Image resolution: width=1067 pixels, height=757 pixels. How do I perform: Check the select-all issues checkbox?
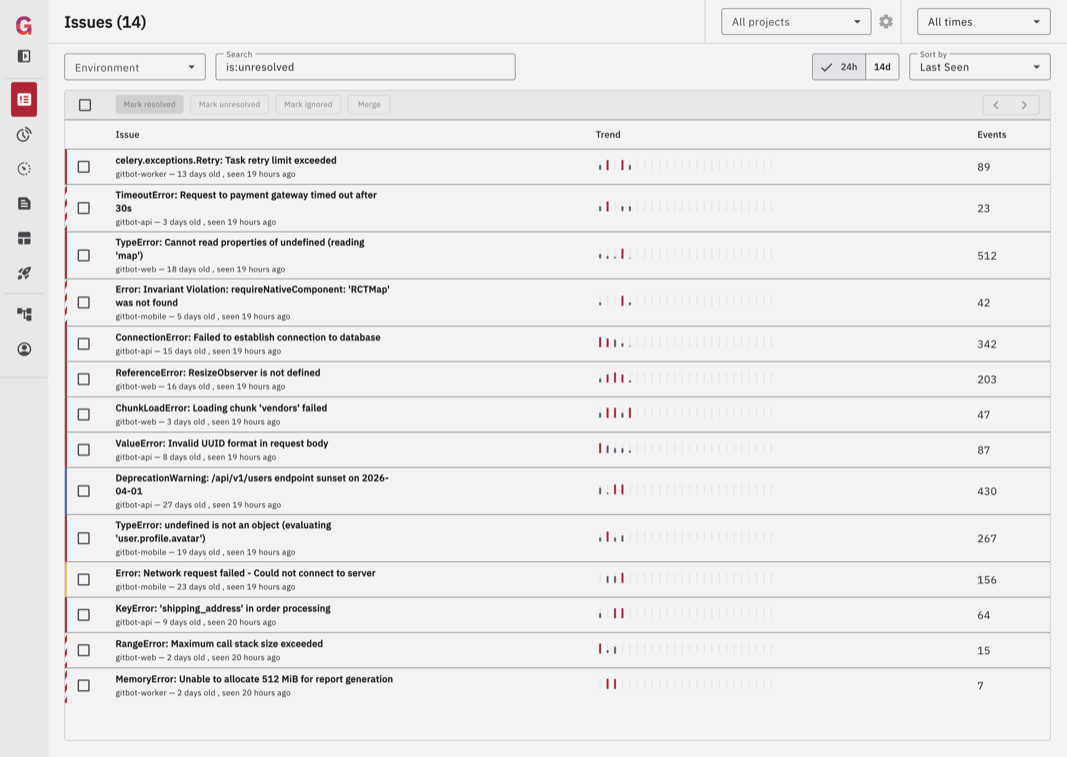(84, 104)
